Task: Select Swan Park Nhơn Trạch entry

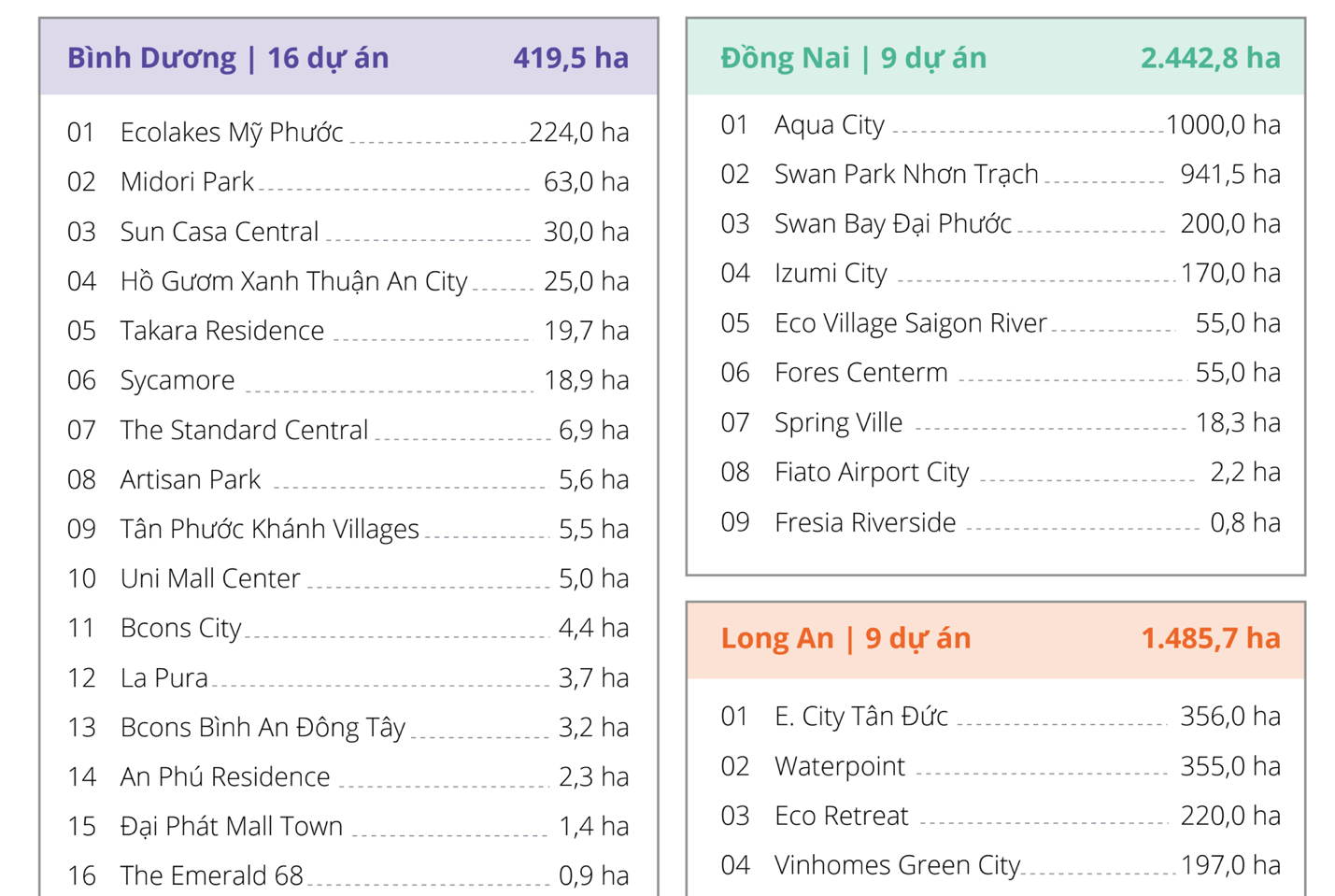Action: click(x=906, y=175)
